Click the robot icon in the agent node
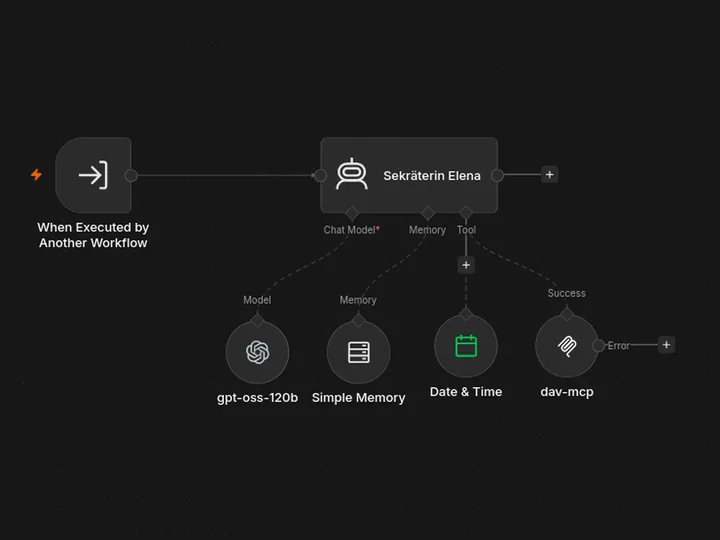The image size is (720, 540). (352, 174)
